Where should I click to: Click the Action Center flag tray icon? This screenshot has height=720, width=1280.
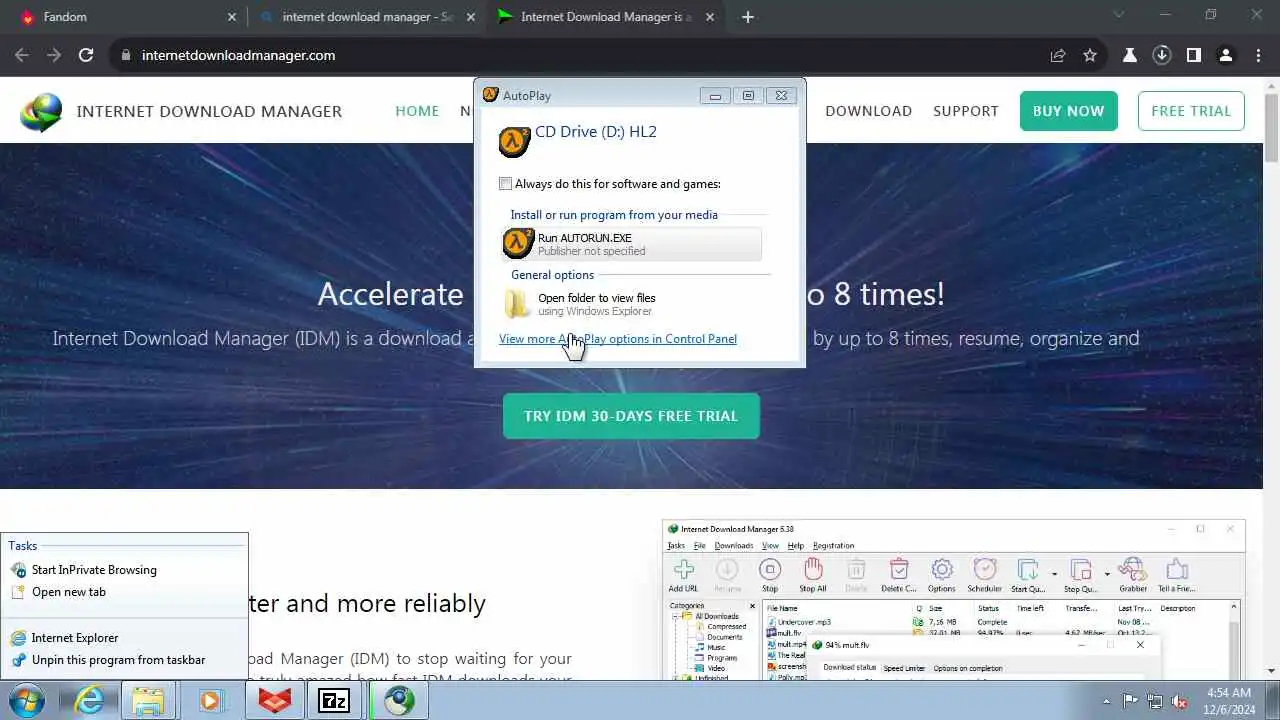coord(1130,701)
